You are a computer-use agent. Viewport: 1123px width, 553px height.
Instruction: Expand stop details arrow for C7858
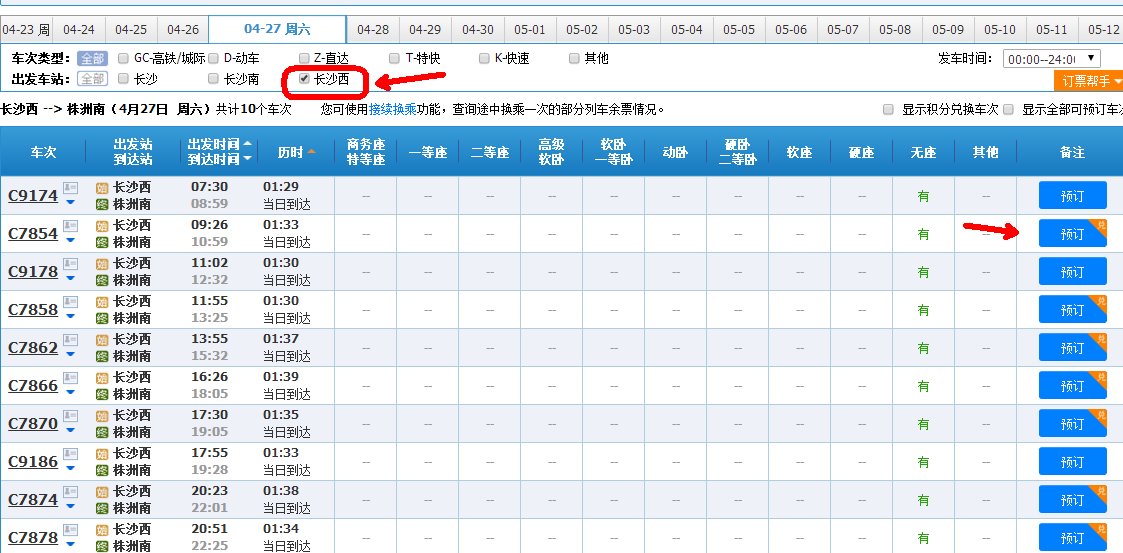coord(70,316)
